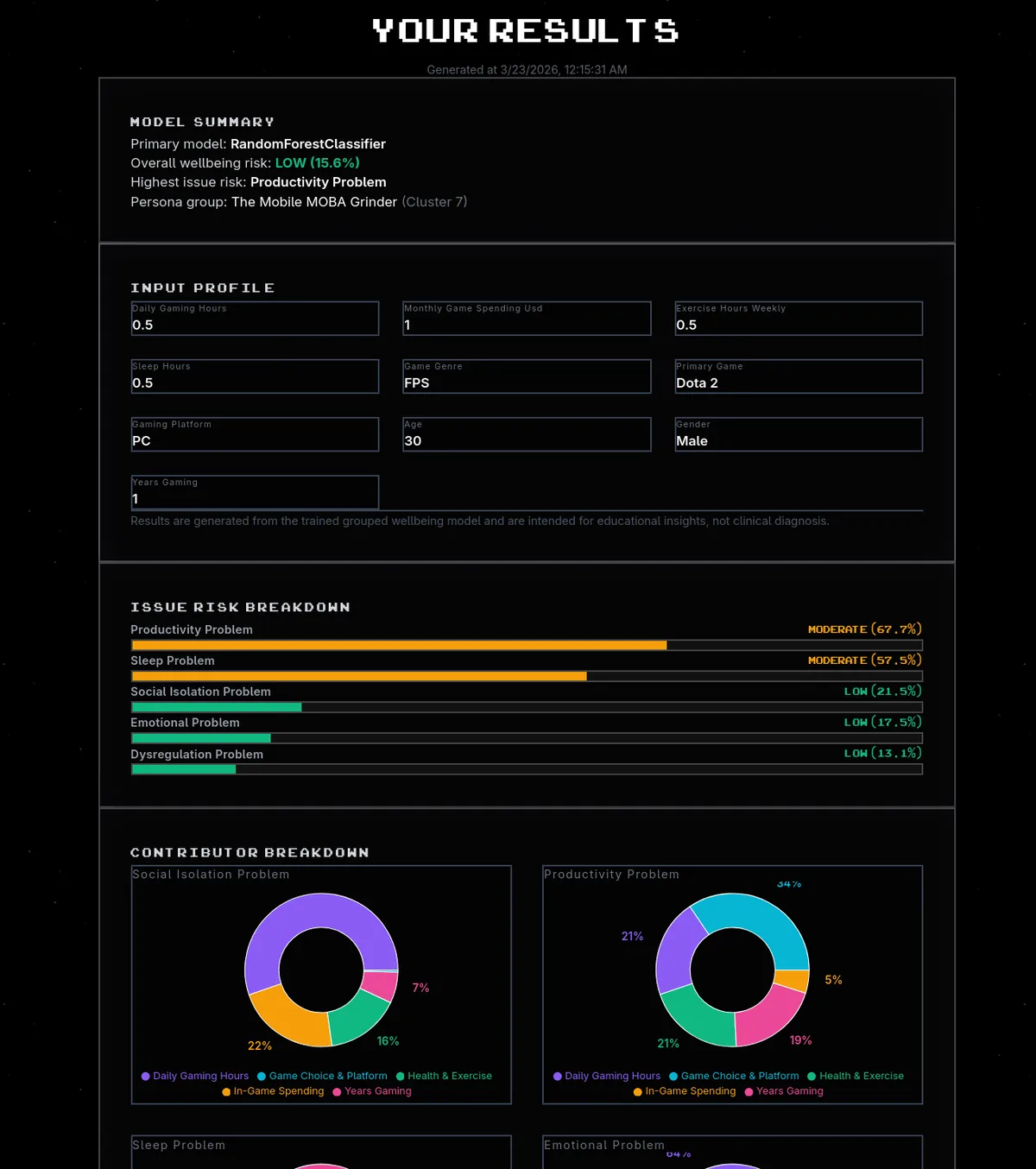This screenshot has height=1169, width=1036.
Task: Click the Sleep Problem risk bar
Action: (x=527, y=676)
